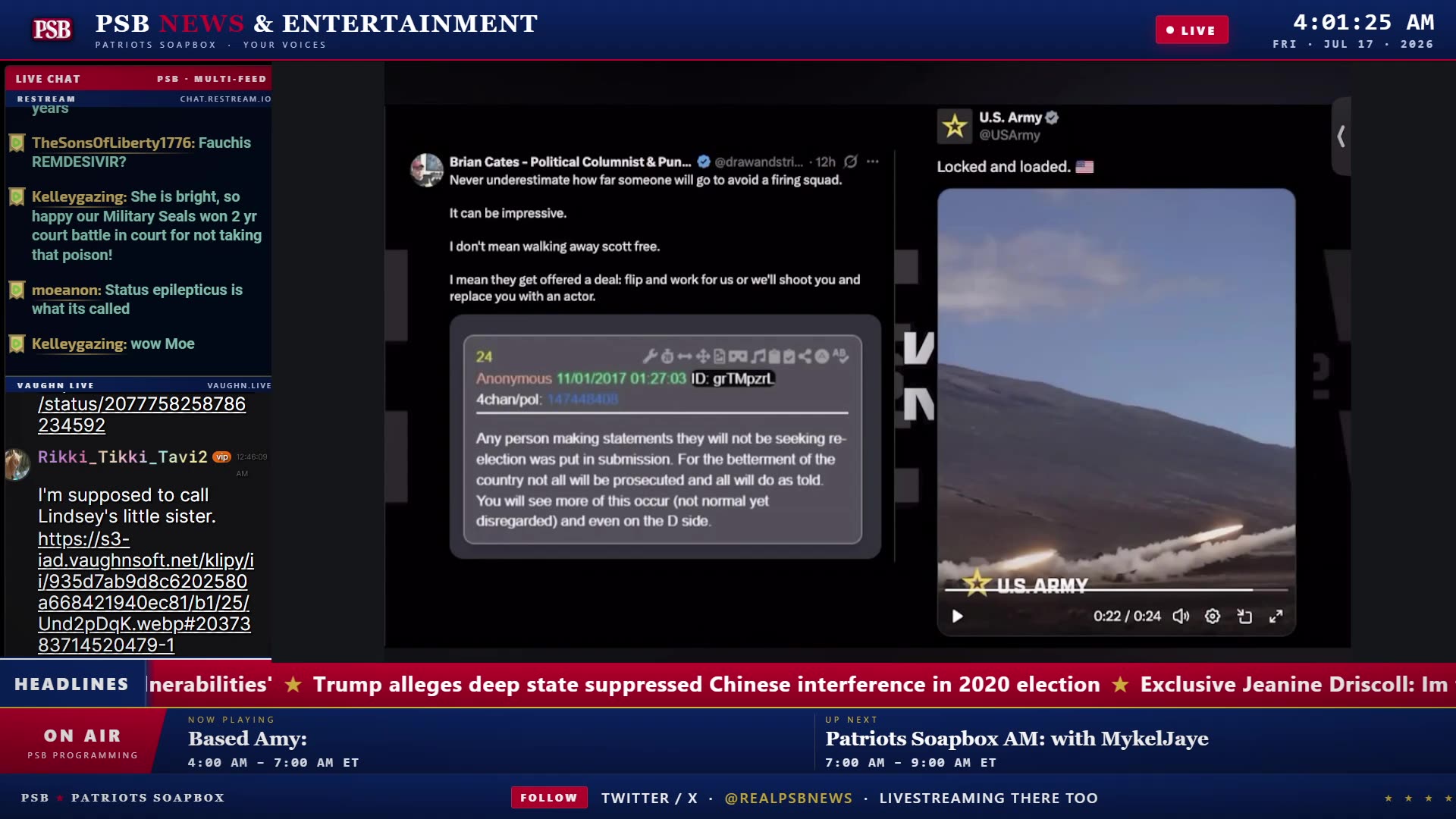Click the U.S. Army star avatar
Viewport: 1456px width, 819px height.
955,126
